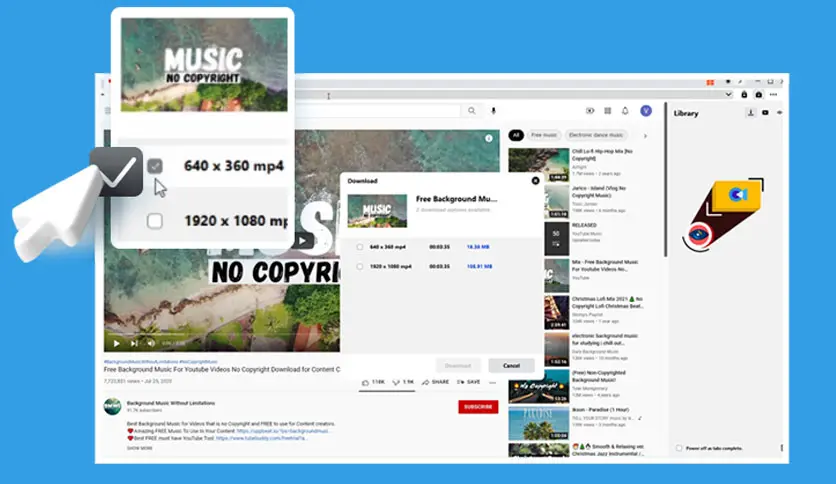836x484 pixels.
Task: Click the large center play button on video
Action: [x=303, y=240]
